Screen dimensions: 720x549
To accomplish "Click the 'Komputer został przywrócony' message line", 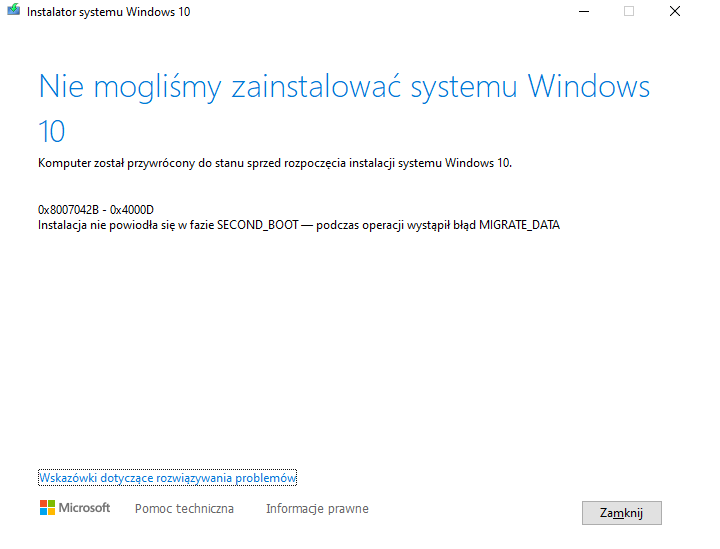I will click(x=275, y=163).
